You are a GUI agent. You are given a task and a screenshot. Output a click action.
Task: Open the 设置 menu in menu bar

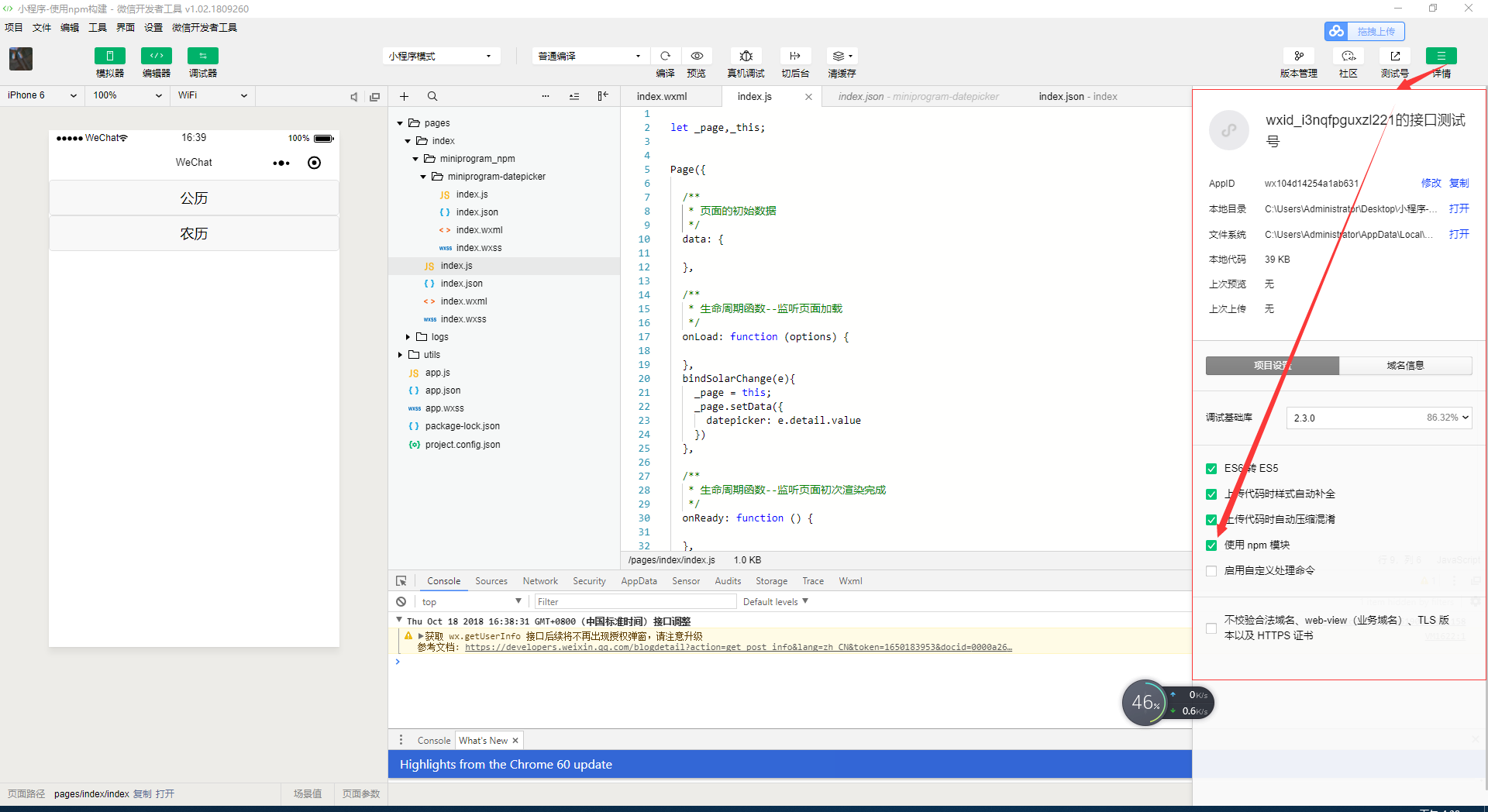pos(153,27)
